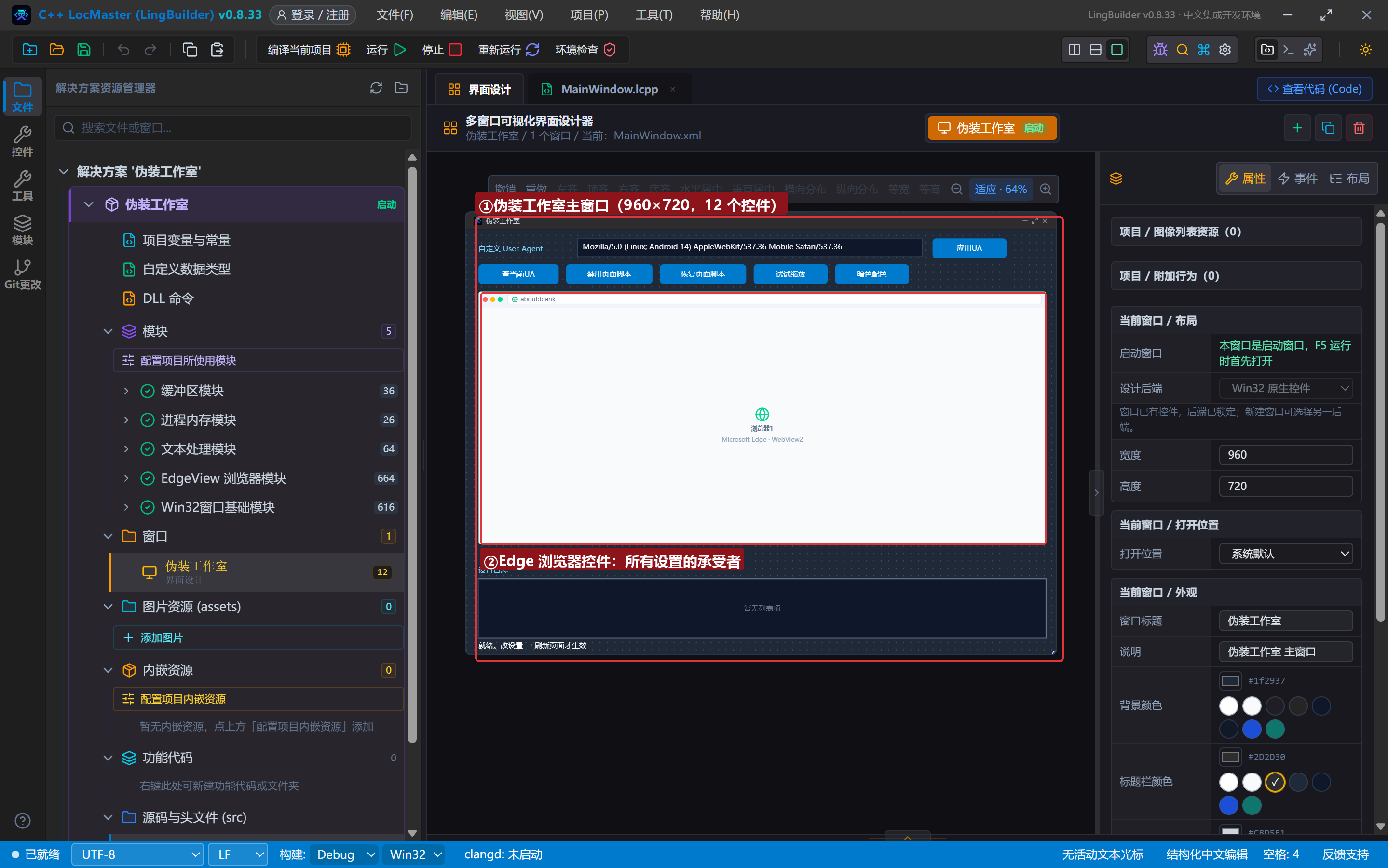
Task: Open the environment check shield icon
Action: [x=610, y=50]
